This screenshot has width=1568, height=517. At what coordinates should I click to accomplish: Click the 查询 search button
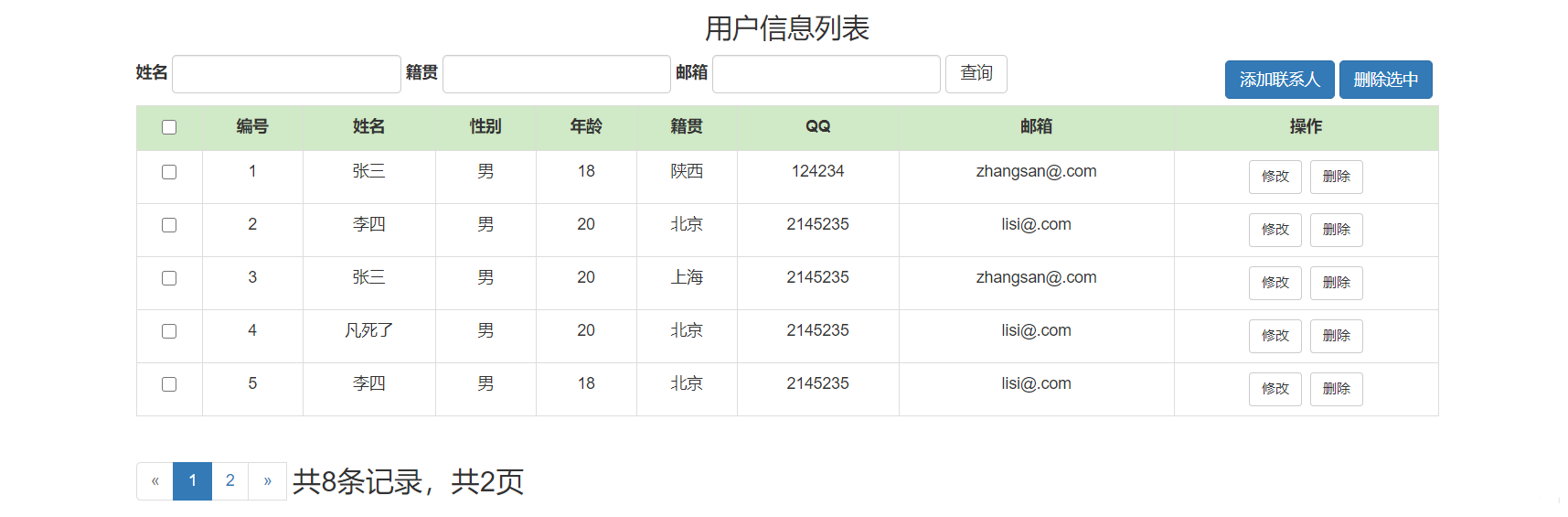pos(976,74)
